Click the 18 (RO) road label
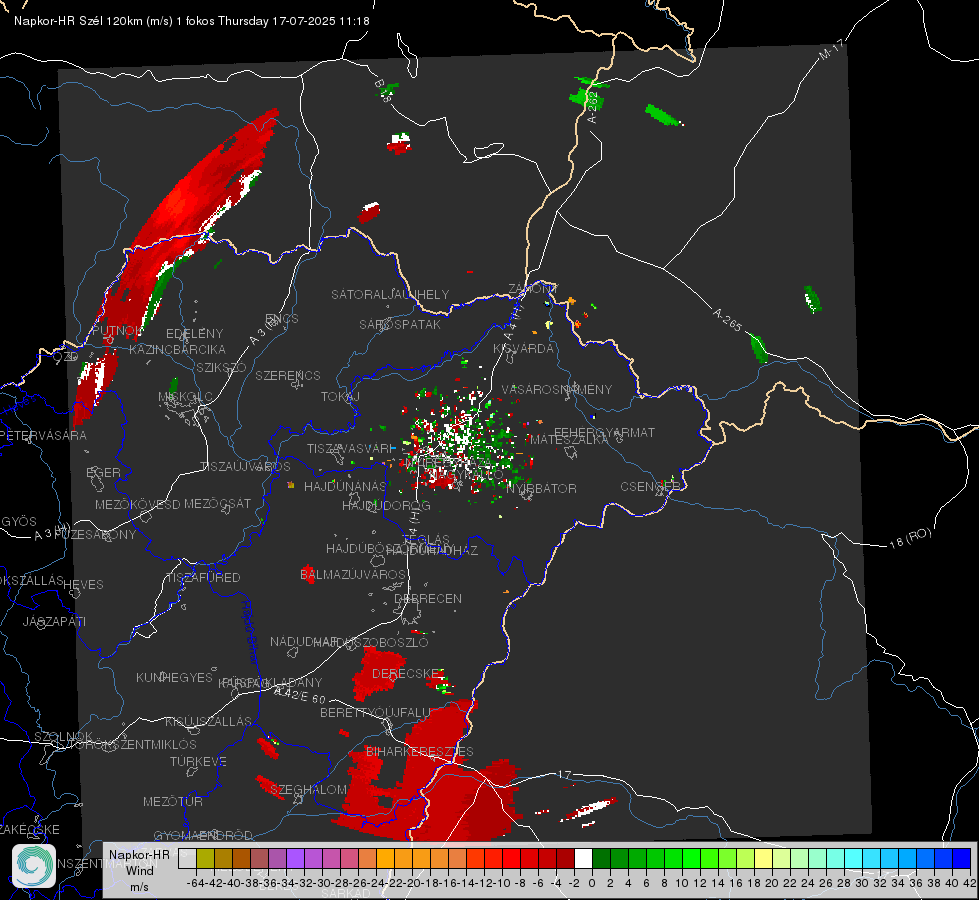979x900 pixels. point(910,538)
